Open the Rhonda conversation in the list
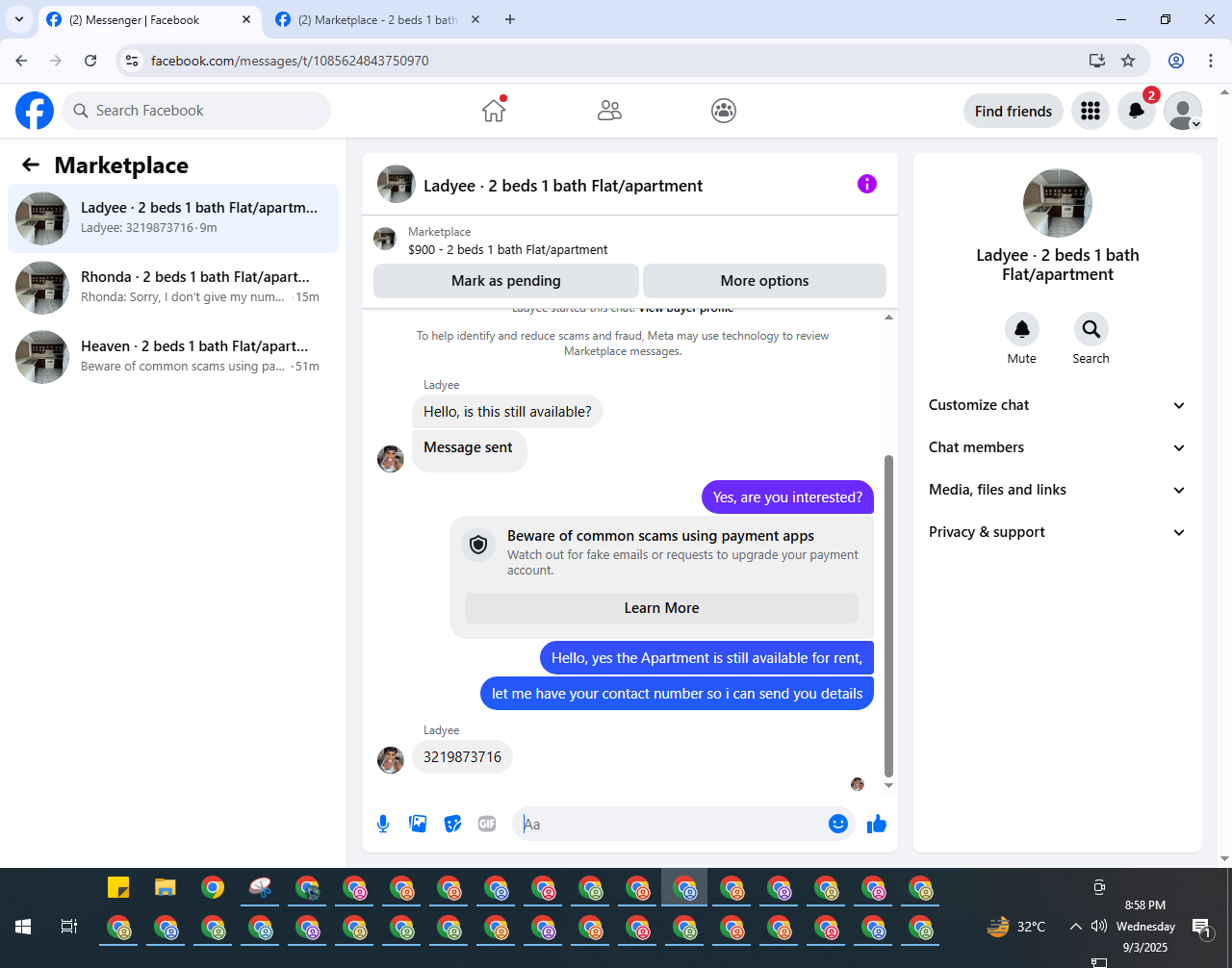 (173, 288)
